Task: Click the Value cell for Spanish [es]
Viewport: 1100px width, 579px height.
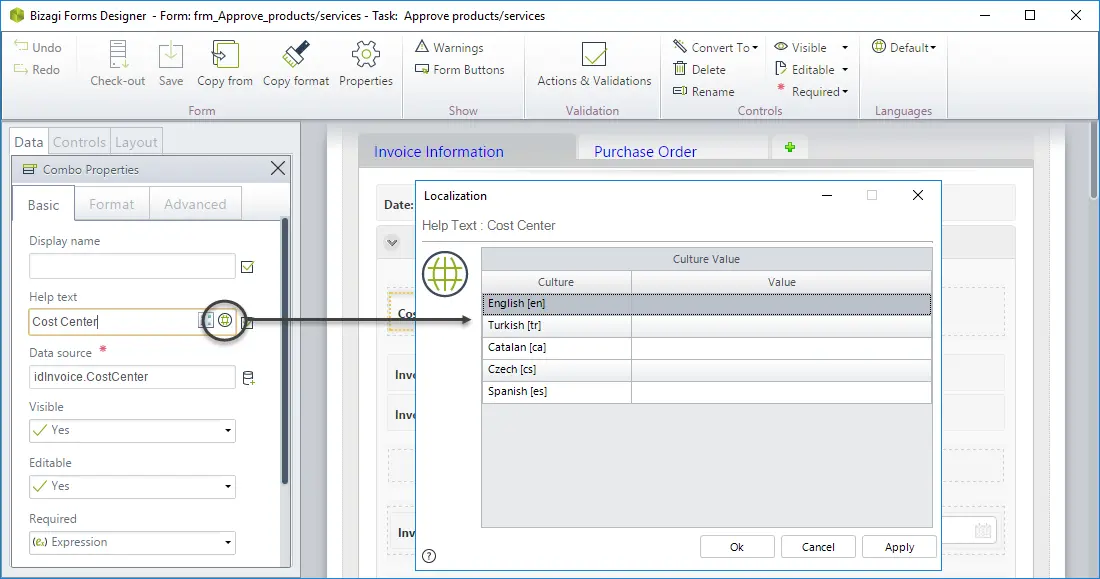Action: click(x=782, y=392)
